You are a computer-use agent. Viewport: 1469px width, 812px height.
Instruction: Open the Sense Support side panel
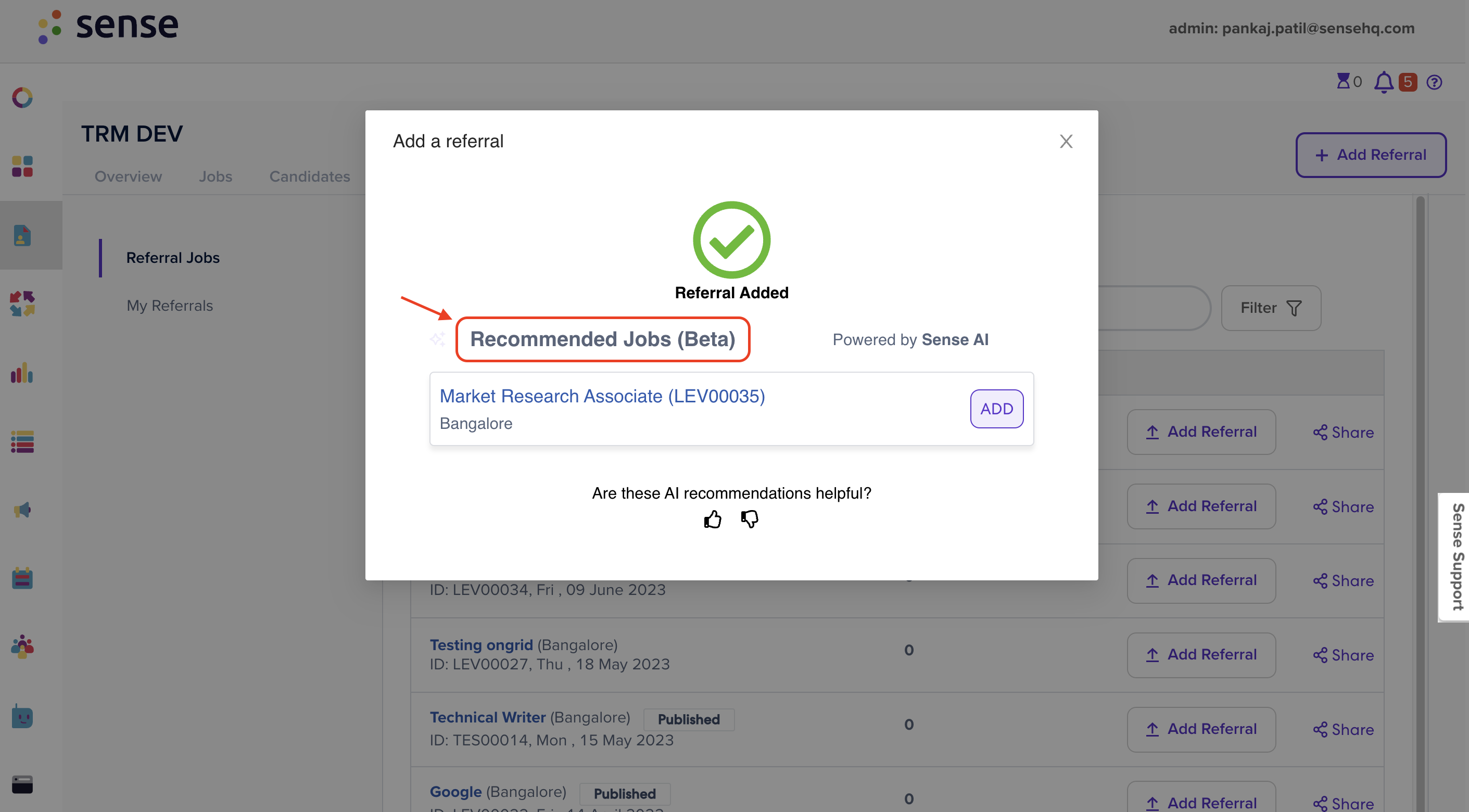tap(1455, 557)
